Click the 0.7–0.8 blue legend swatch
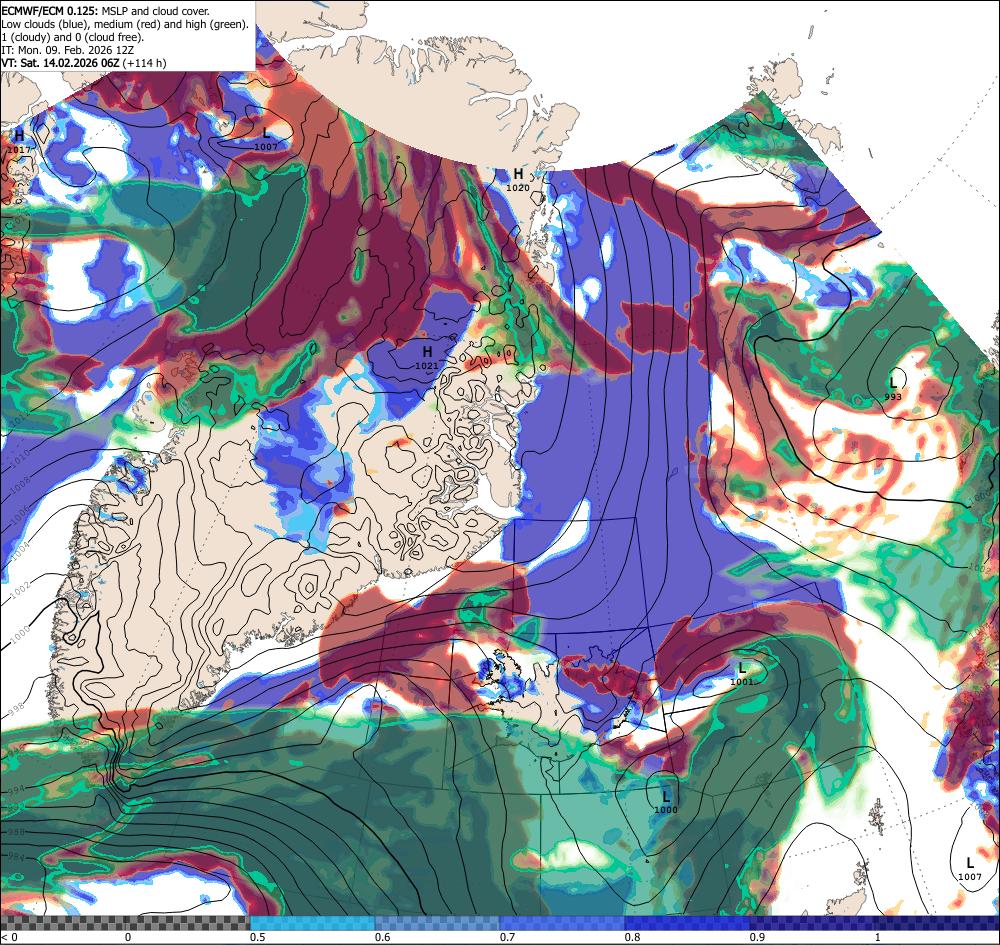This screenshot has width=1000, height=945. [562, 923]
